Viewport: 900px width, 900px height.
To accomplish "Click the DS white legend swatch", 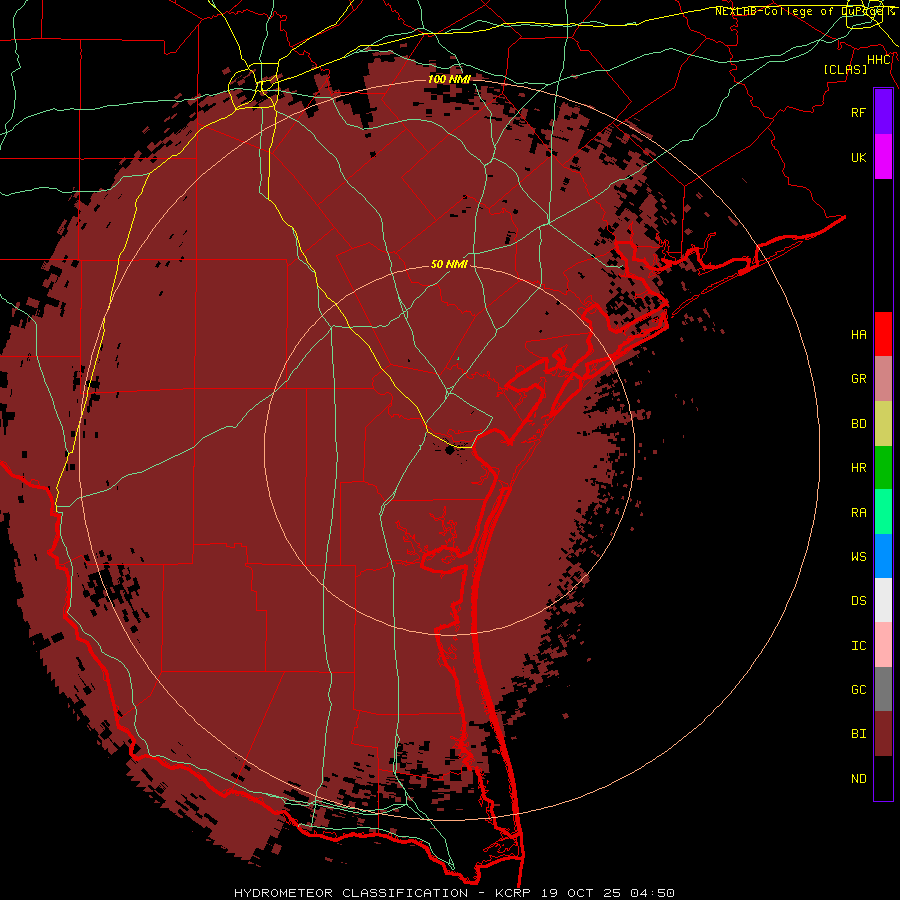I will 883,600.
